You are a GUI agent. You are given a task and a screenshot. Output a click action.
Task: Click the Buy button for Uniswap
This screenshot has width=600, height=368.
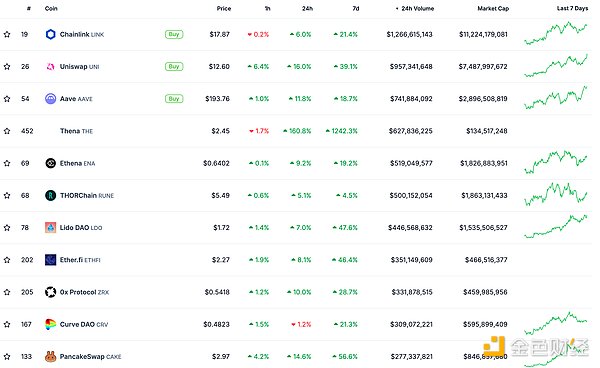(x=174, y=67)
